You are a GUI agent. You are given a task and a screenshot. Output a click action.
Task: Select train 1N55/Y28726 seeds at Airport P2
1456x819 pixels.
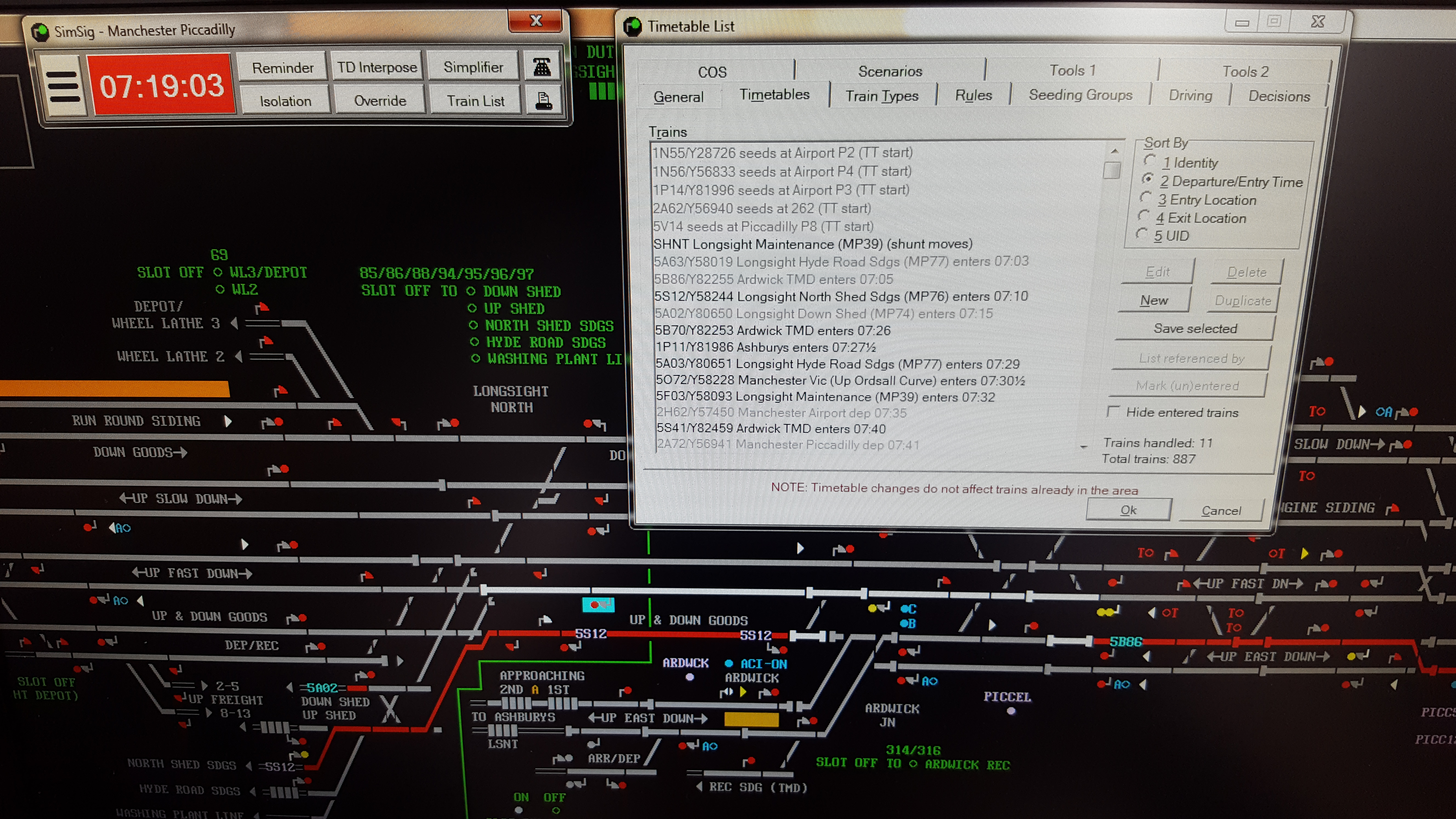tap(783, 153)
